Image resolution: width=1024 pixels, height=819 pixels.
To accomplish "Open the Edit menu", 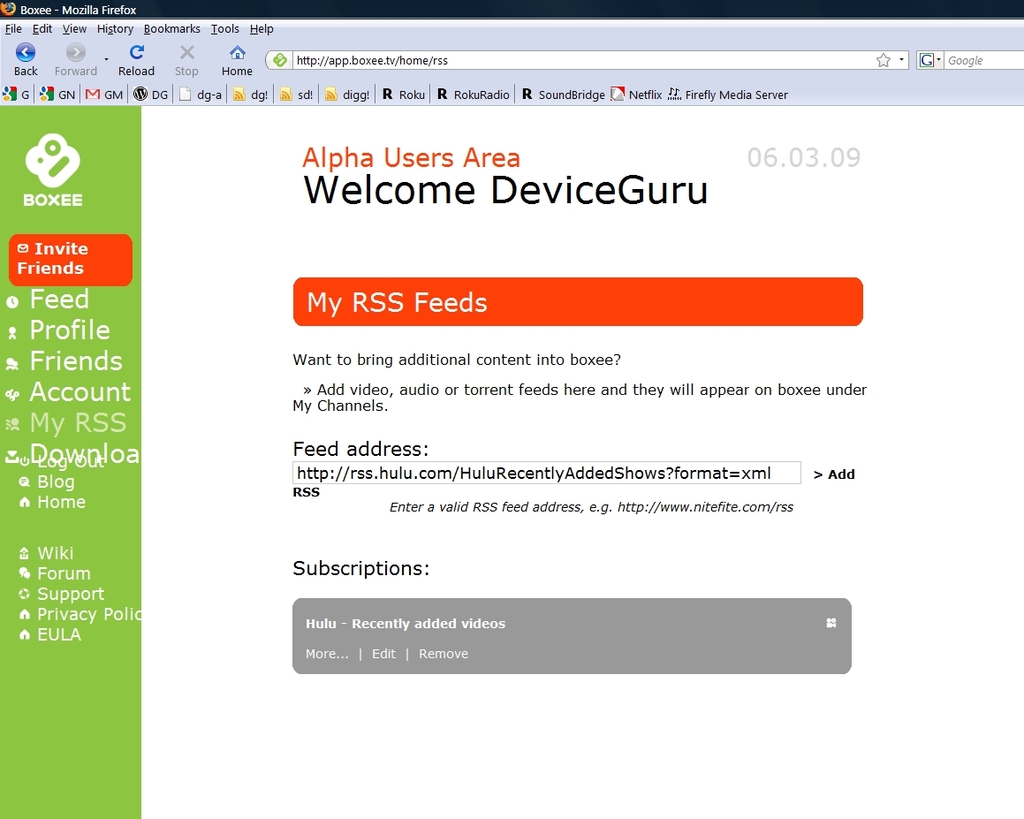I will (x=42, y=29).
